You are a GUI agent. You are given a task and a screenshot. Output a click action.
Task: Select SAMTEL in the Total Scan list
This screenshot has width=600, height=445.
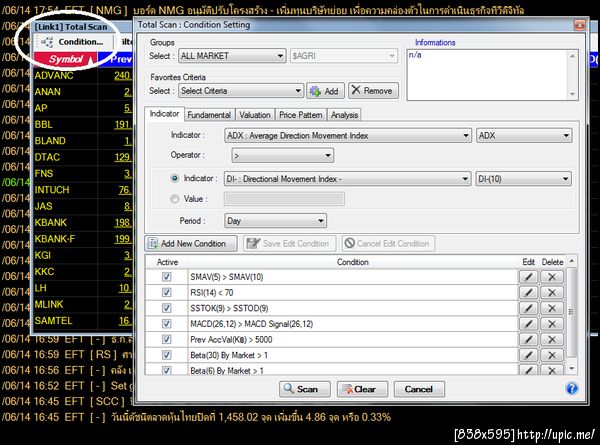pos(53,321)
